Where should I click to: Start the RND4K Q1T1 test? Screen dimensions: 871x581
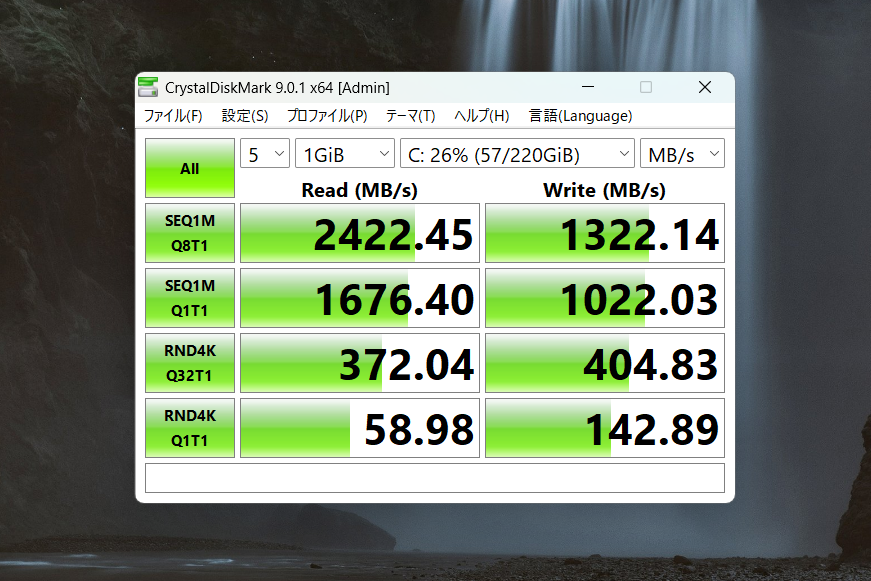click(190, 428)
